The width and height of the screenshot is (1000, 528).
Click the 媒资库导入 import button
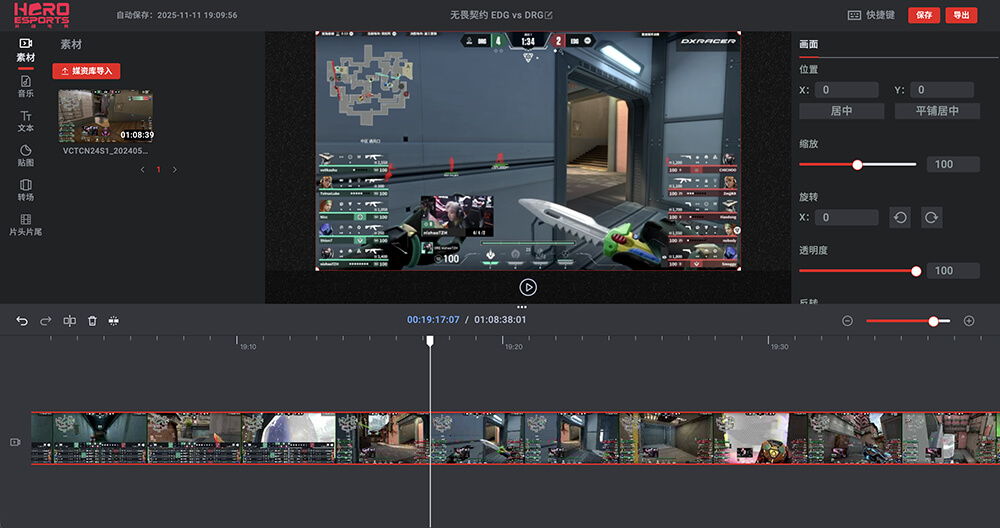[86, 71]
